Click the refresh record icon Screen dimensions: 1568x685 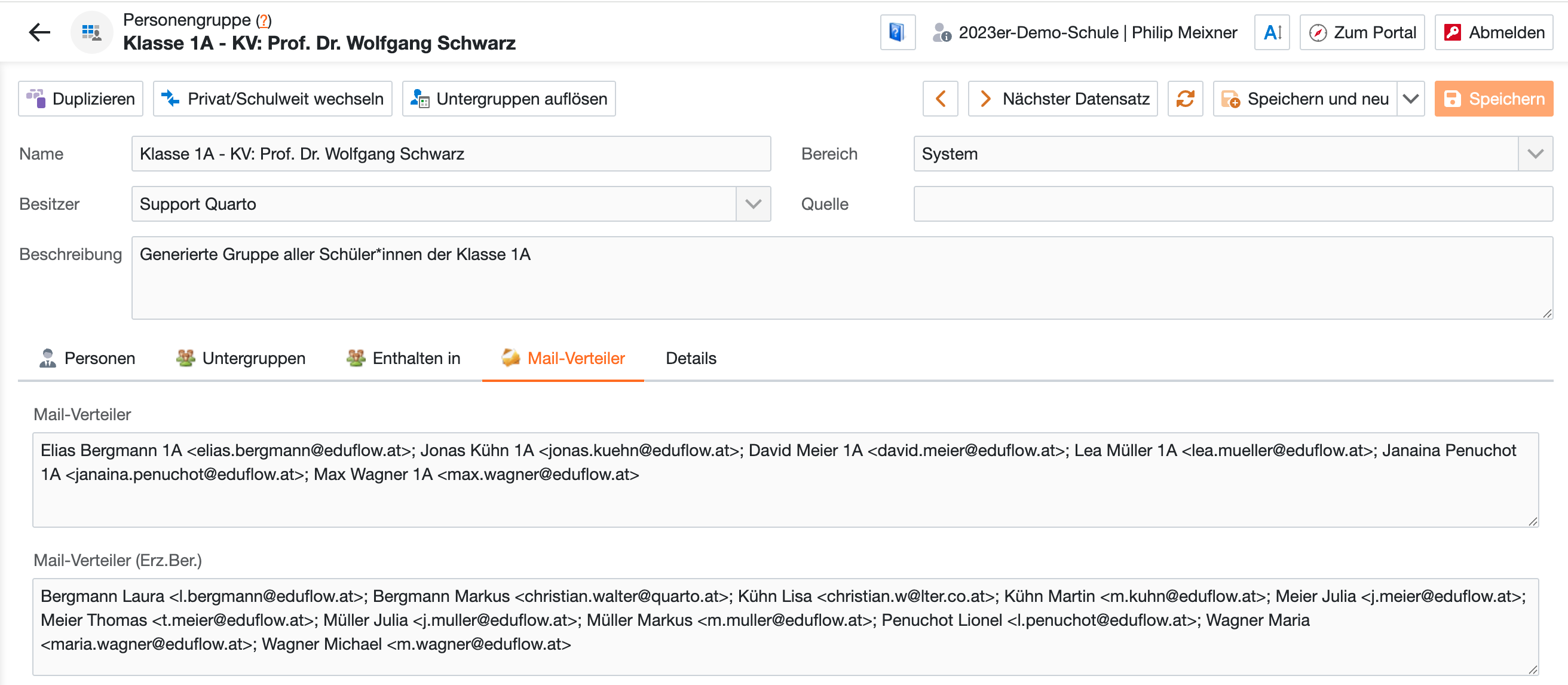click(1184, 99)
